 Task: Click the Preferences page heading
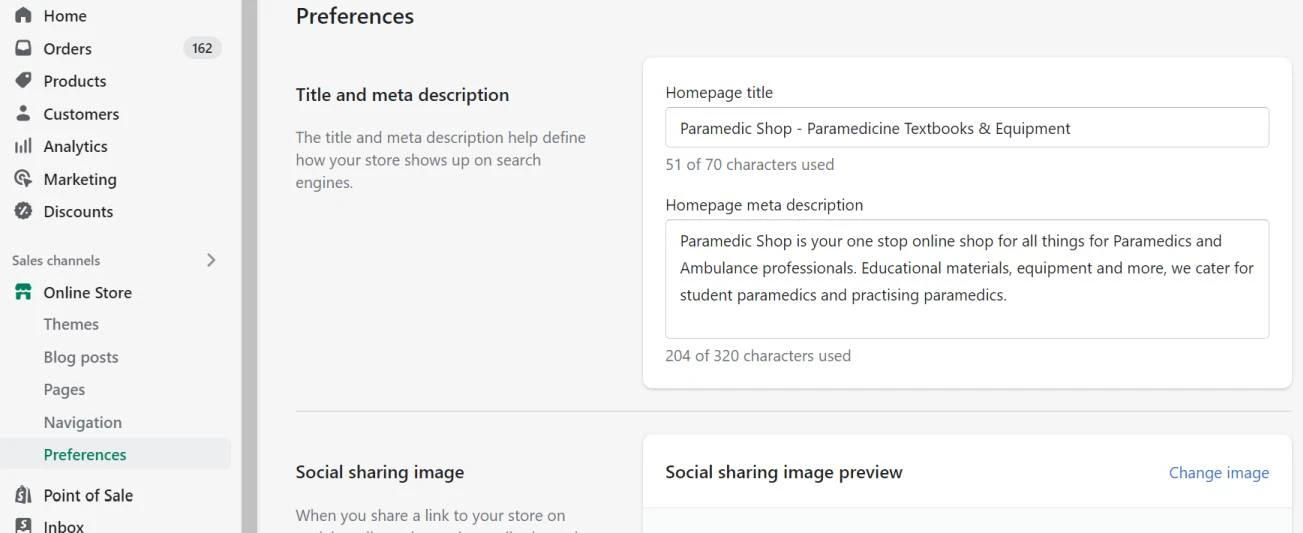355,16
